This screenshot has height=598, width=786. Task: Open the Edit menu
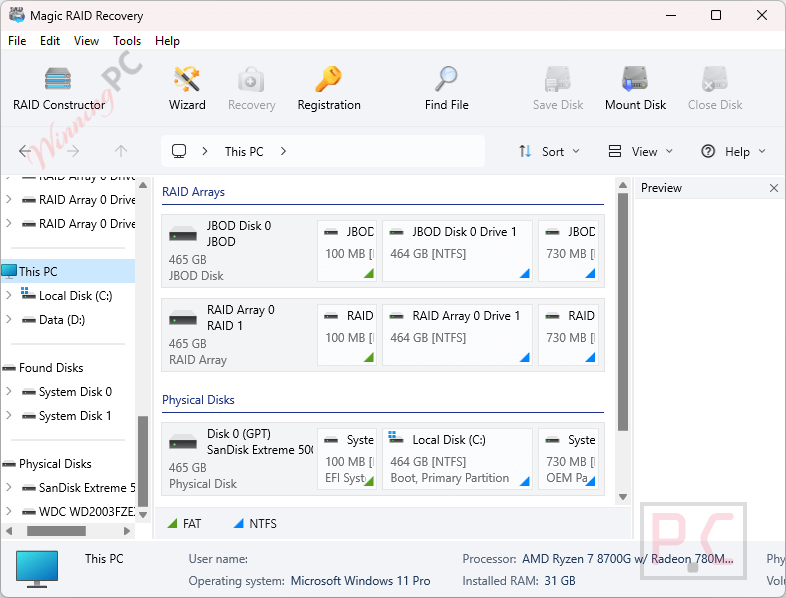pos(50,41)
